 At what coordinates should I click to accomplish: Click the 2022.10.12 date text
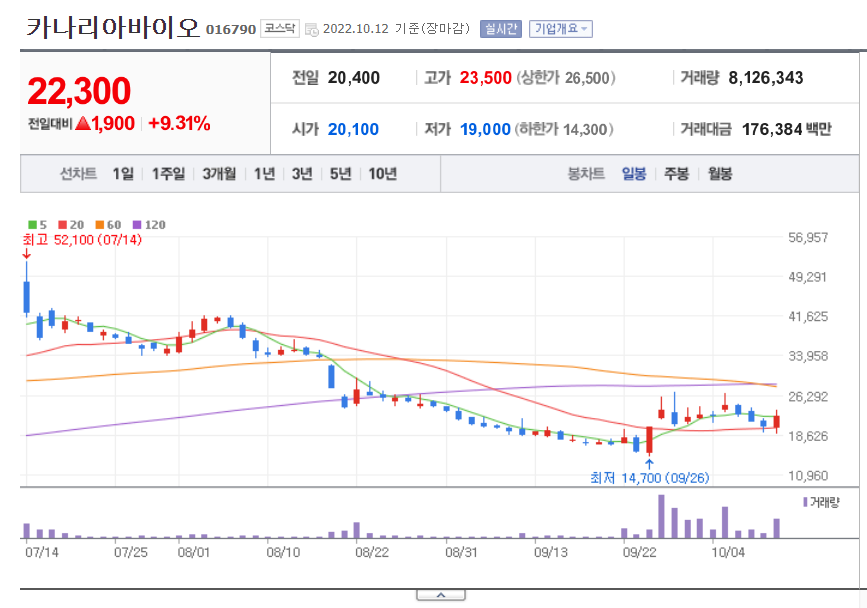pos(356,29)
